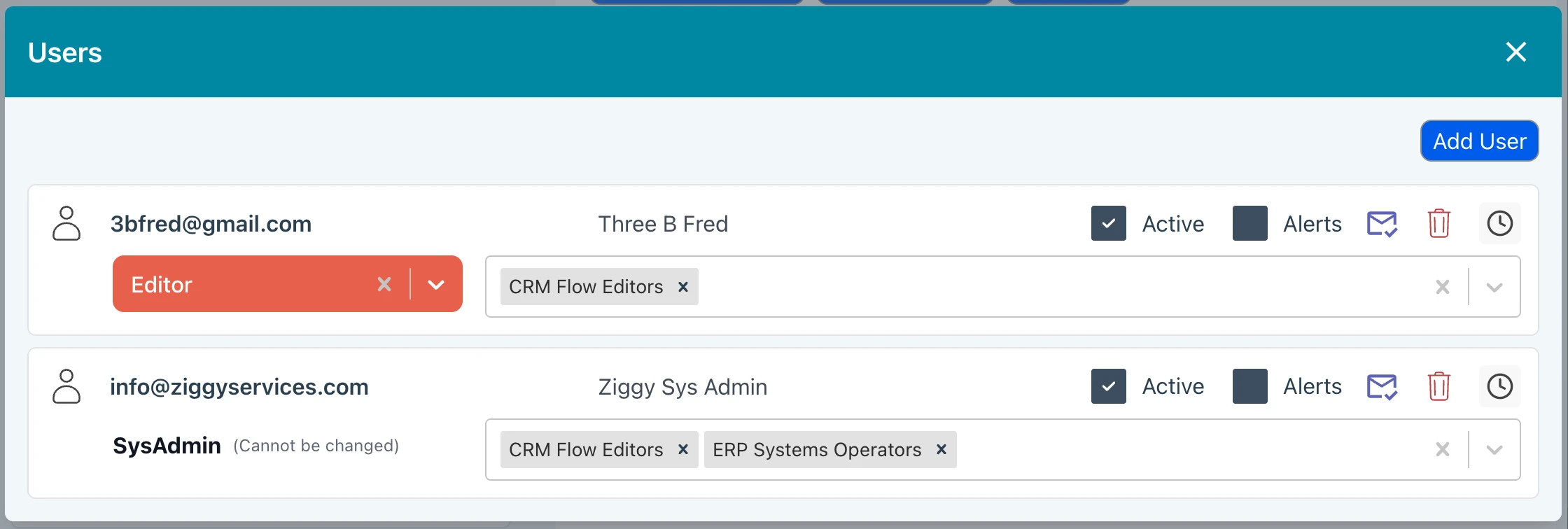Click the mail icon for 3bfred@gmail.com
This screenshot has width=1568, height=529.
(x=1382, y=224)
